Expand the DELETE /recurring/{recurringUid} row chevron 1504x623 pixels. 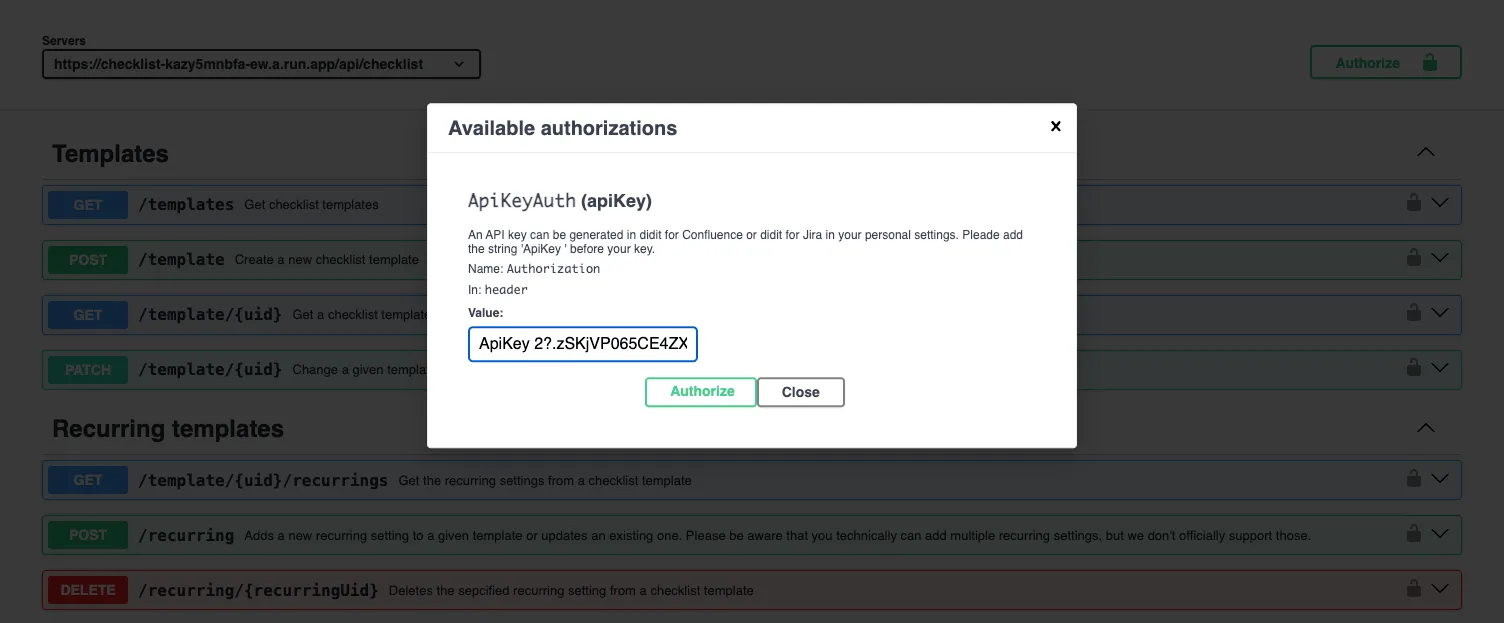point(1440,589)
